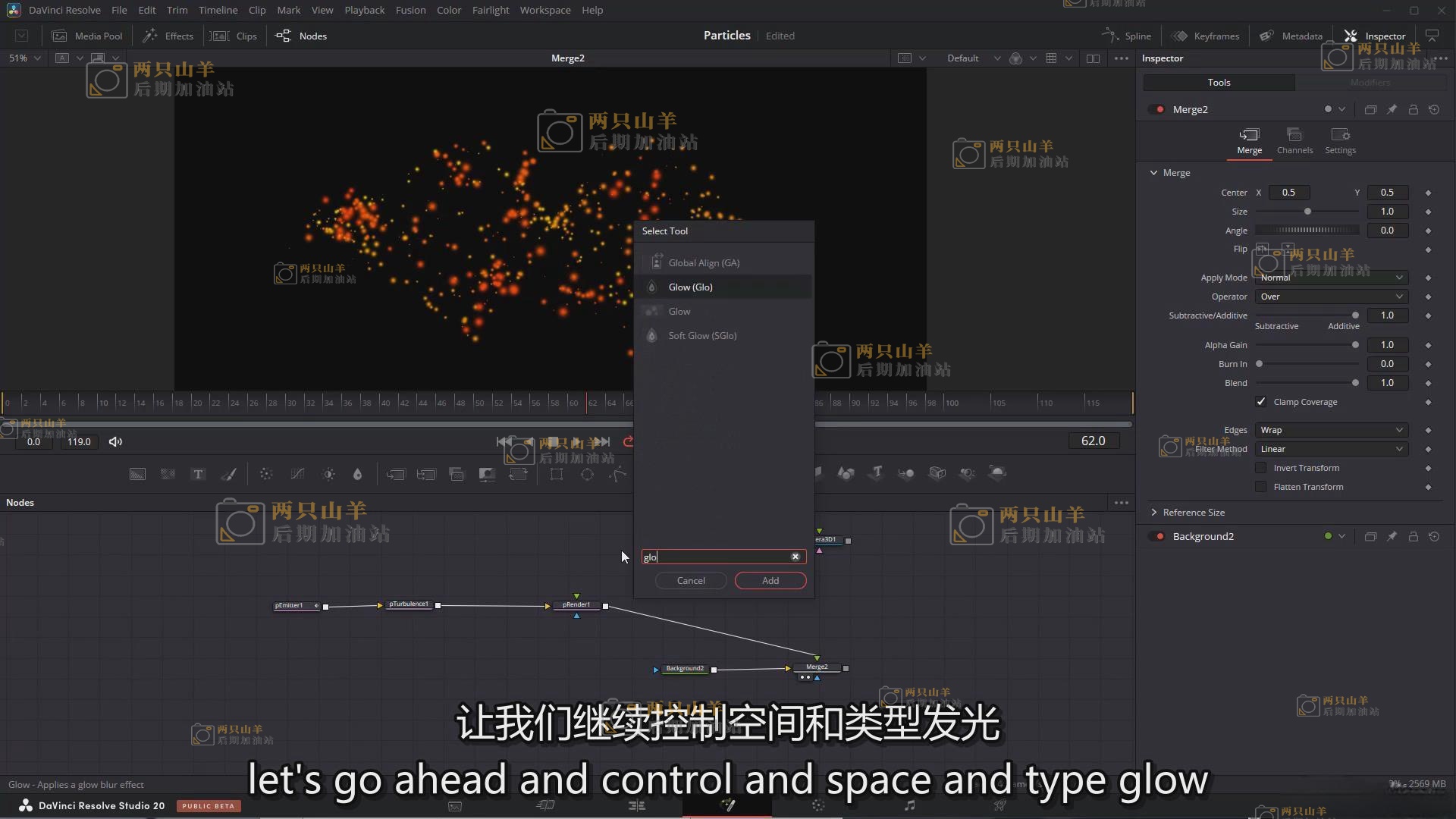The width and height of the screenshot is (1456, 819).
Task: Add a Blur node from toolbar
Action: [357, 474]
